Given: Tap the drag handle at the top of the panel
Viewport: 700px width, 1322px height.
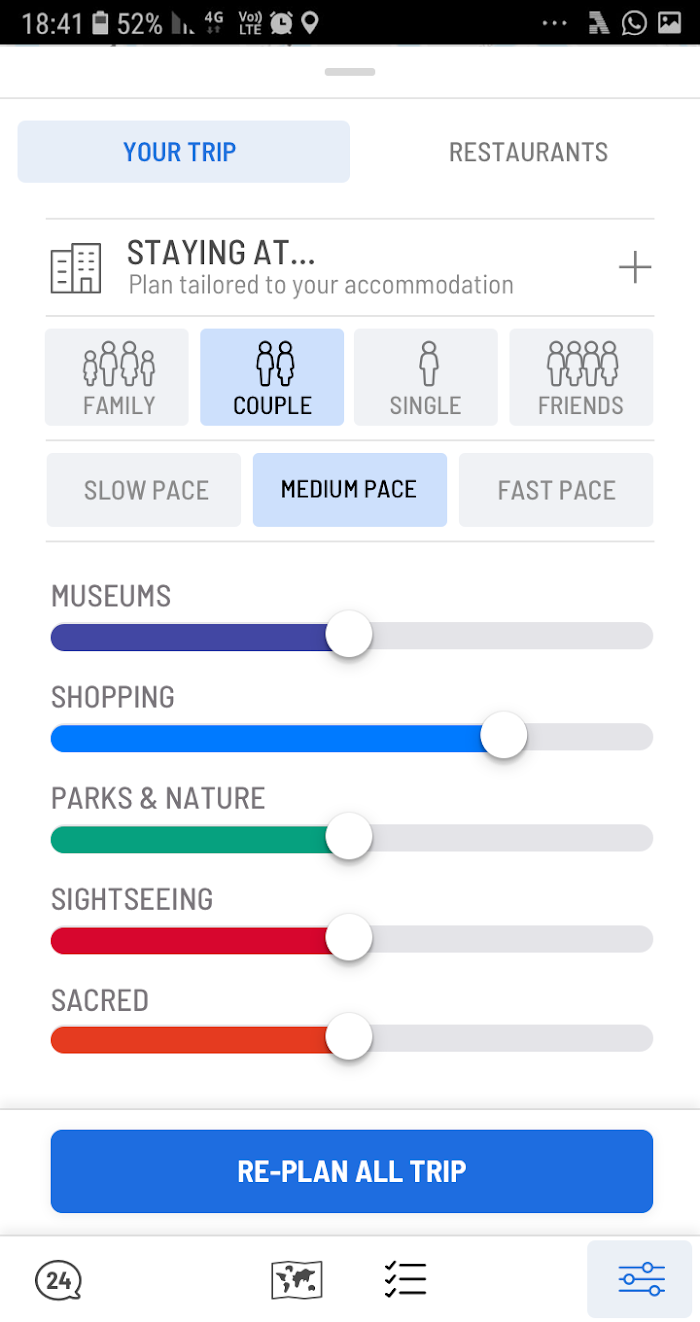Looking at the screenshot, I should pyautogui.click(x=350, y=72).
